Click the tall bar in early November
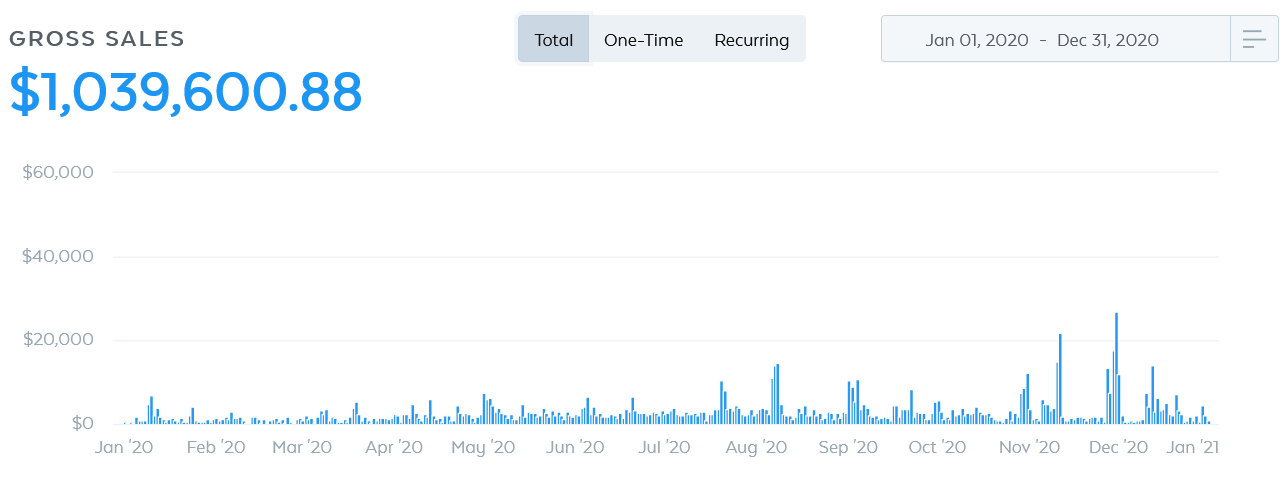 [1060, 379]
